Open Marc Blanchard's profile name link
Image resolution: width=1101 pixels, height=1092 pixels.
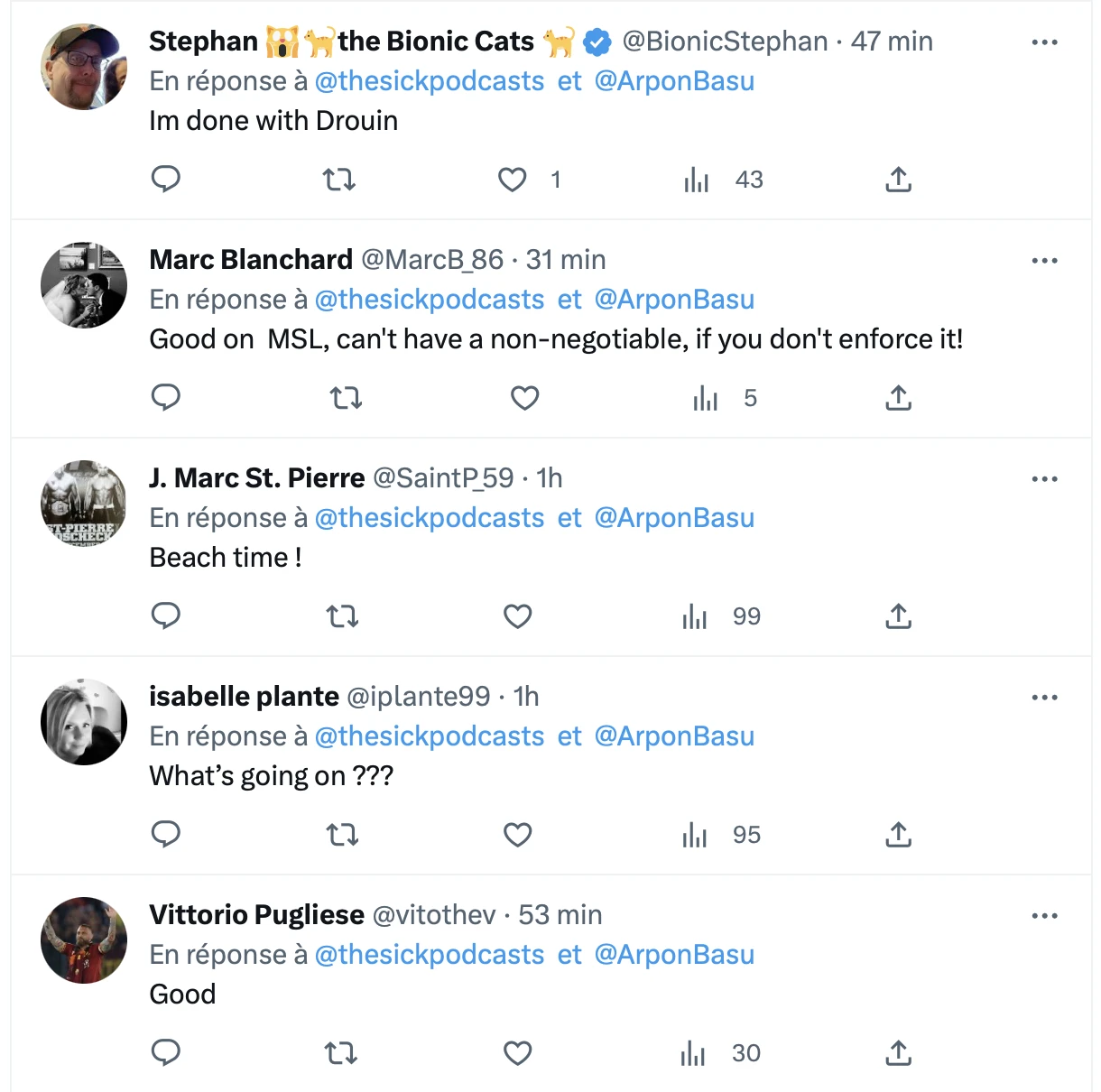point(251,260)
